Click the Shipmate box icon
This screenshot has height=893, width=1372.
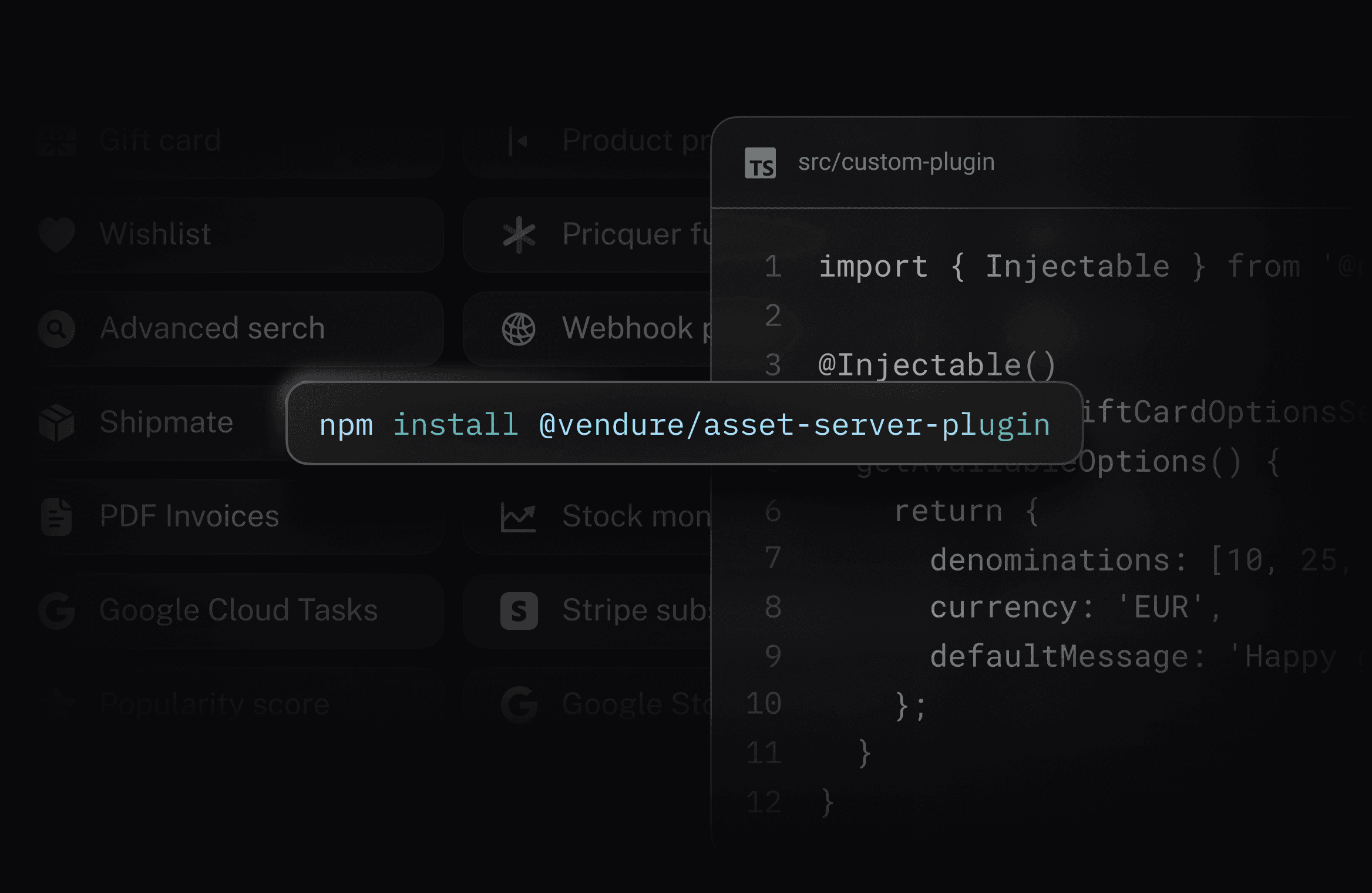pos(56,422)
